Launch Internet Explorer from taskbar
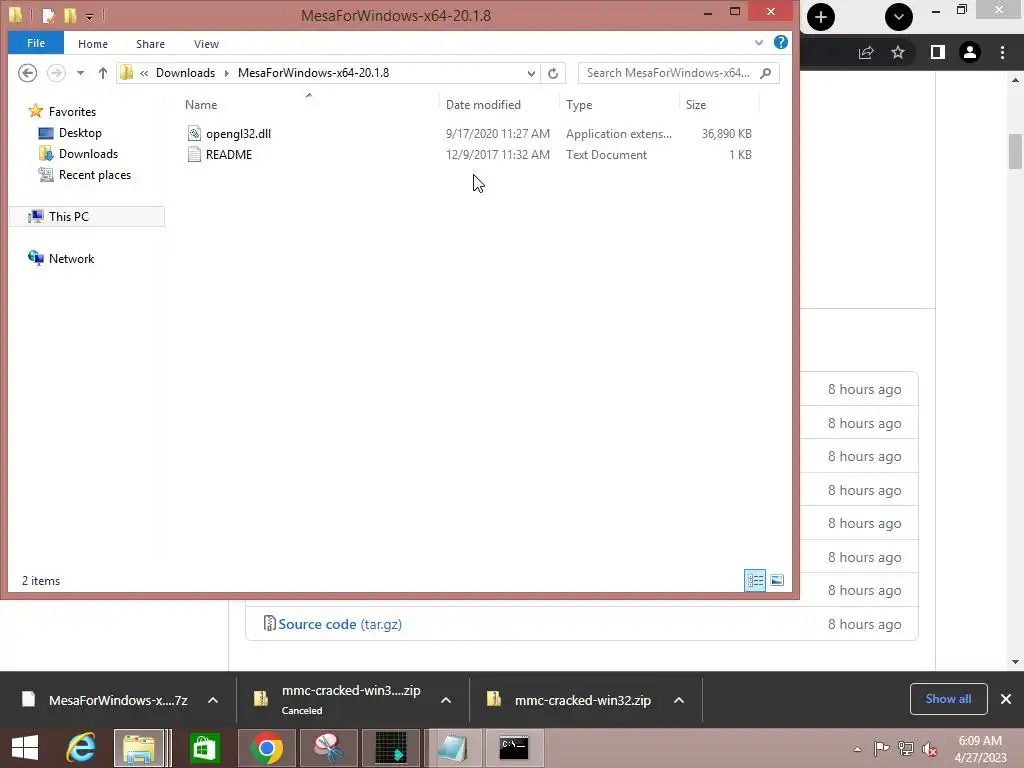Viewport: 1024px width, 768px height. pyautogui.click(x=81, y=748)
